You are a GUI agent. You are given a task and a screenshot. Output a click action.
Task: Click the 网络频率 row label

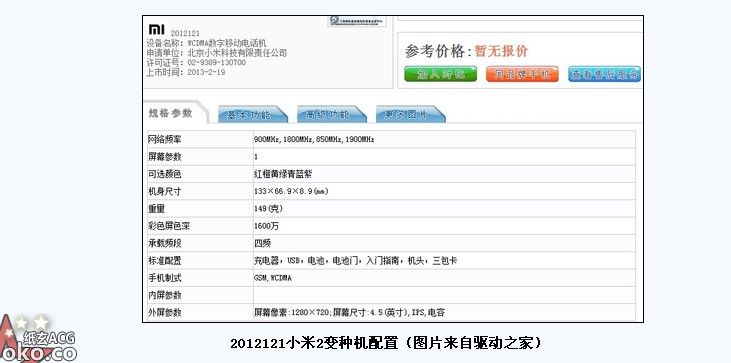(165, 139)
